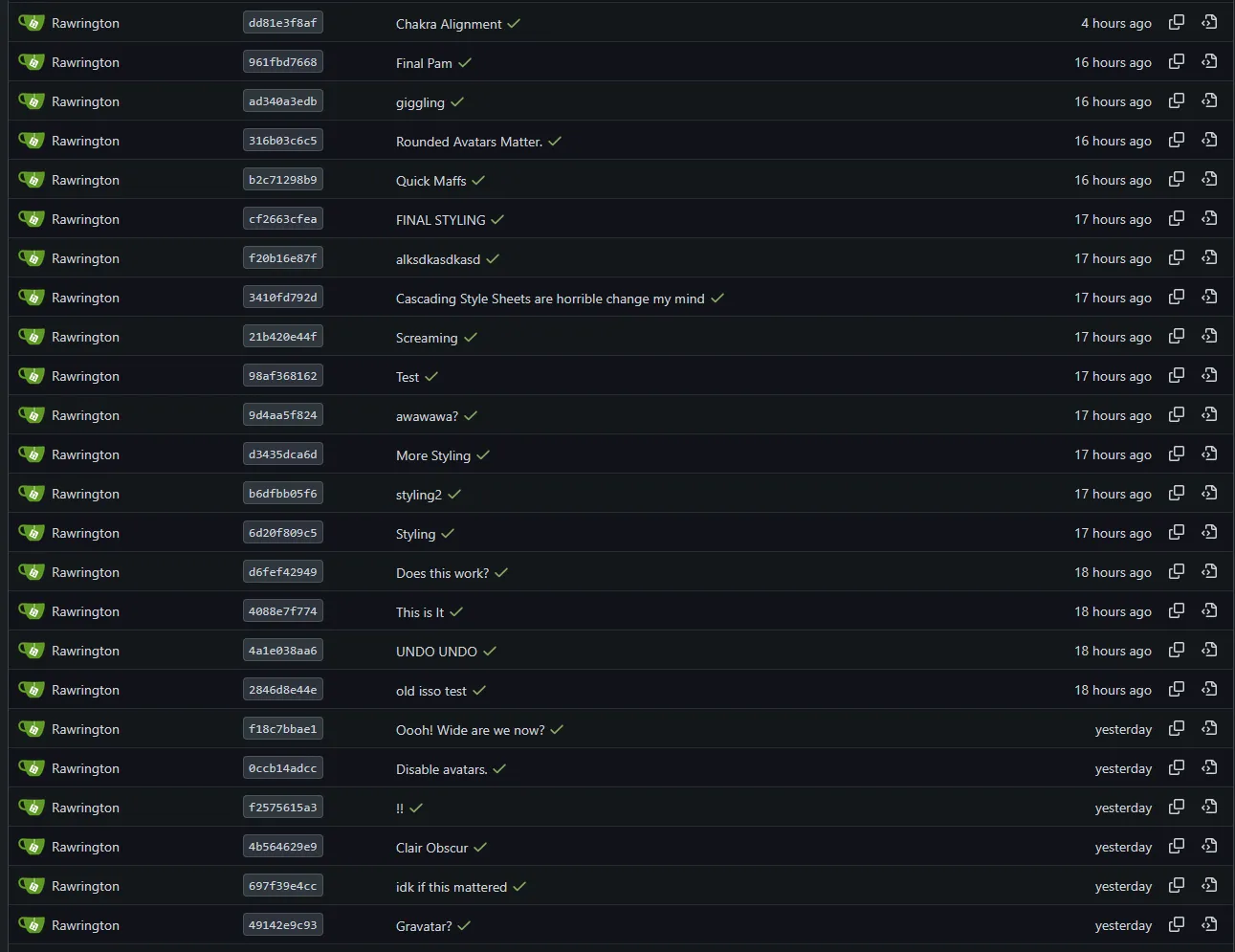Click the f2575615a3 hash button
The image size is (1235, 952).
click(282, 807)
